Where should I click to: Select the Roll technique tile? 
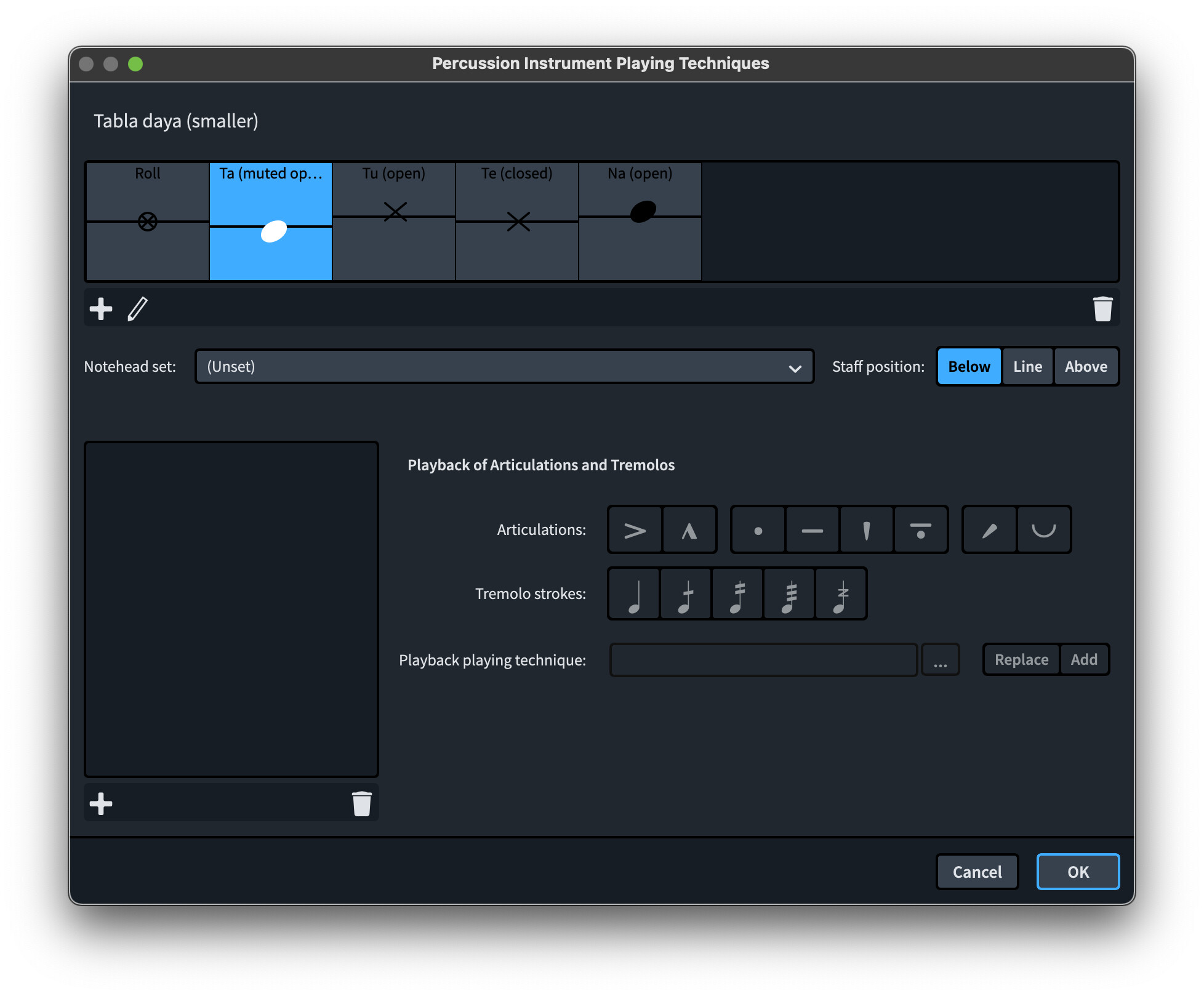click(x=148, y=222)
